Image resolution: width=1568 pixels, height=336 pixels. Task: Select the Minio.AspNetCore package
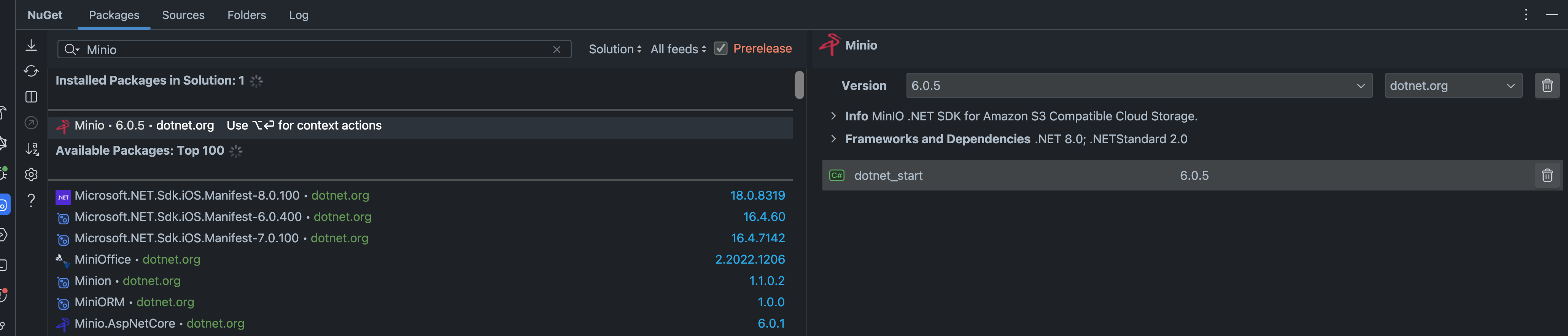point(420,324)
